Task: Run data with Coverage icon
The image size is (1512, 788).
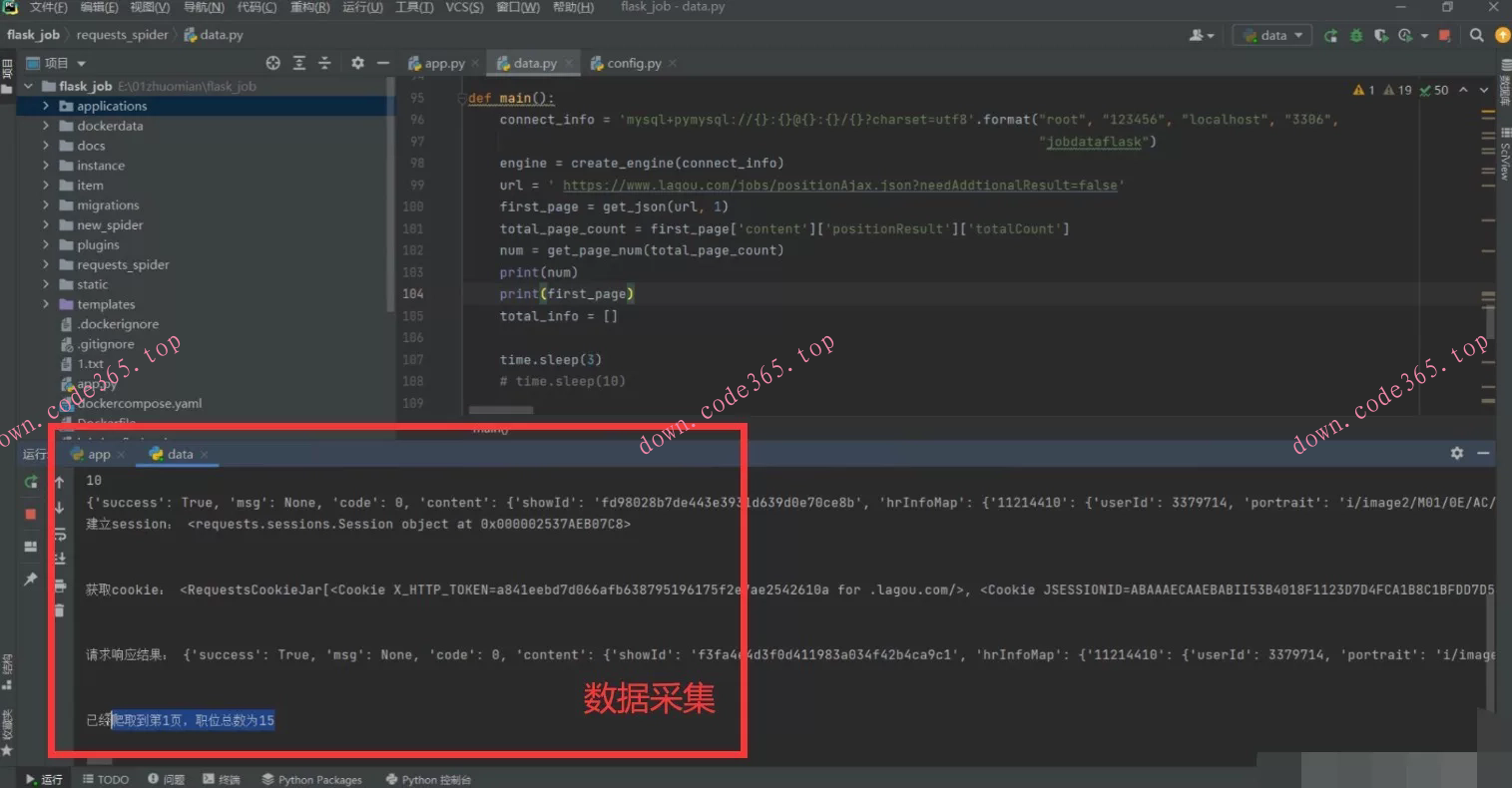Action: coord(1380,36)
